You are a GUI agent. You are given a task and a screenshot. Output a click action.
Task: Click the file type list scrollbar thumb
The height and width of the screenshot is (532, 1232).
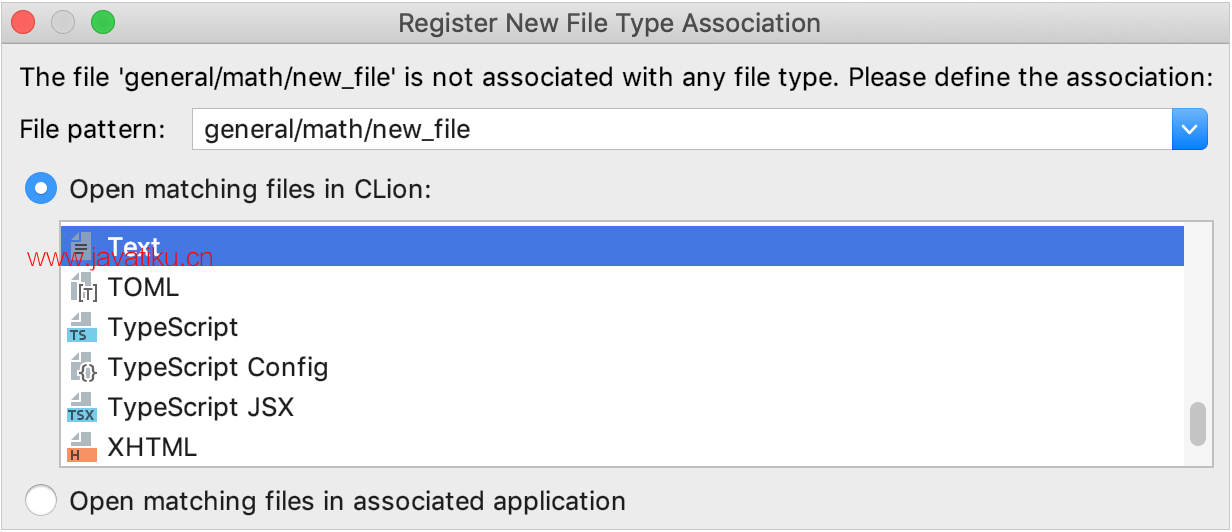(1197, 424)
